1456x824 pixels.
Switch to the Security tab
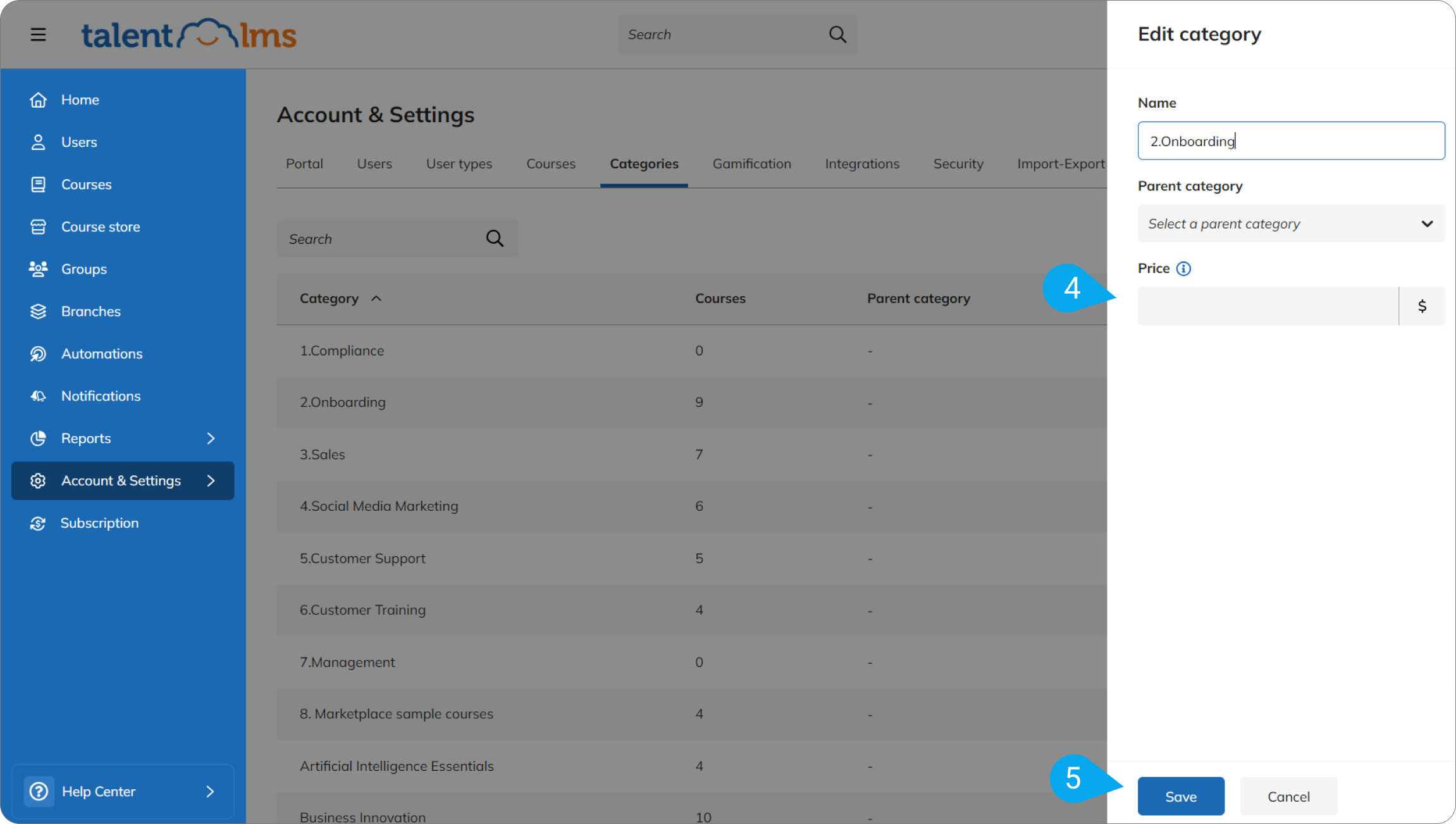[x=958, y=164]
